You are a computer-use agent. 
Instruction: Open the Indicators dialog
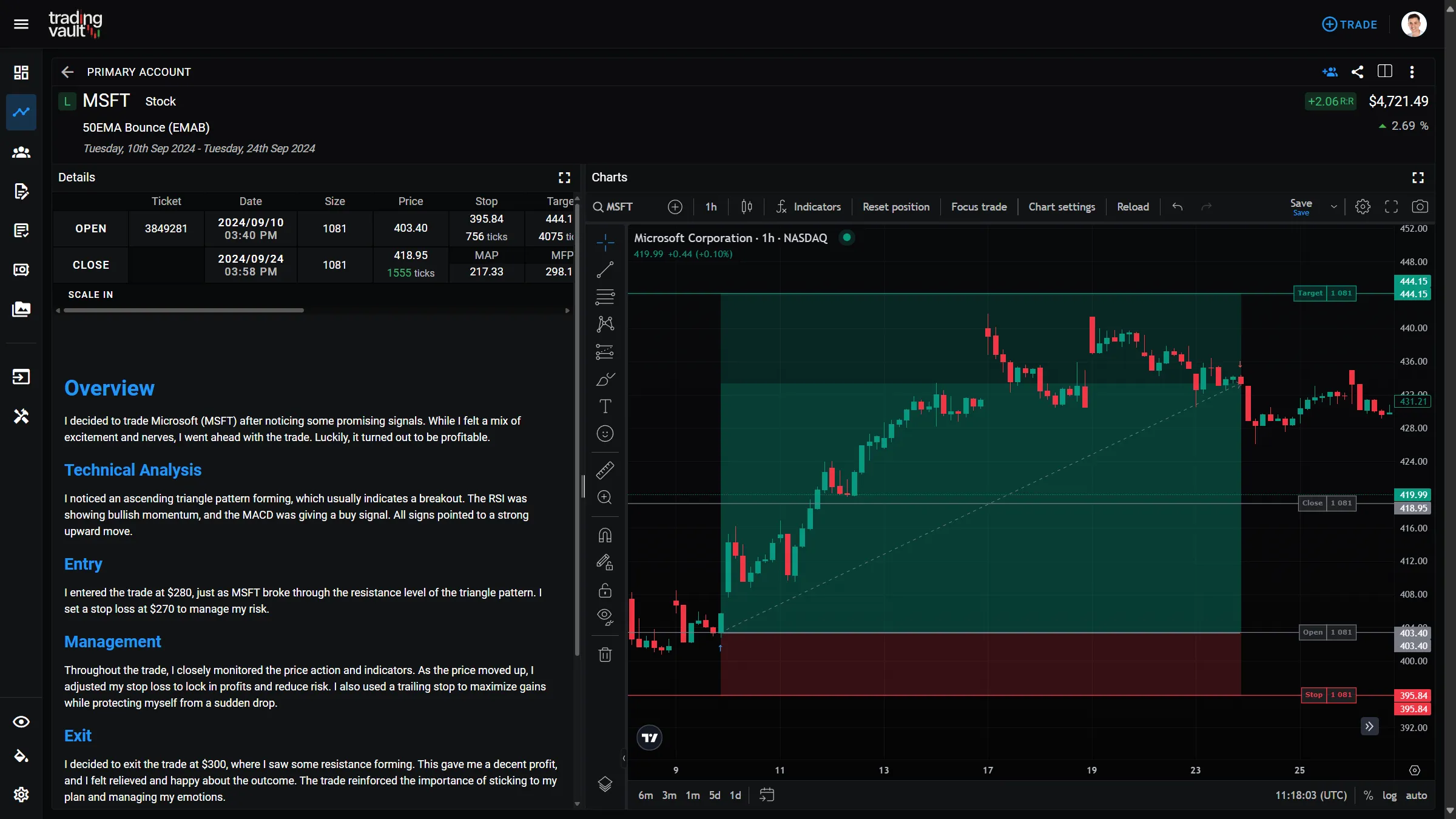pos(809,207)
